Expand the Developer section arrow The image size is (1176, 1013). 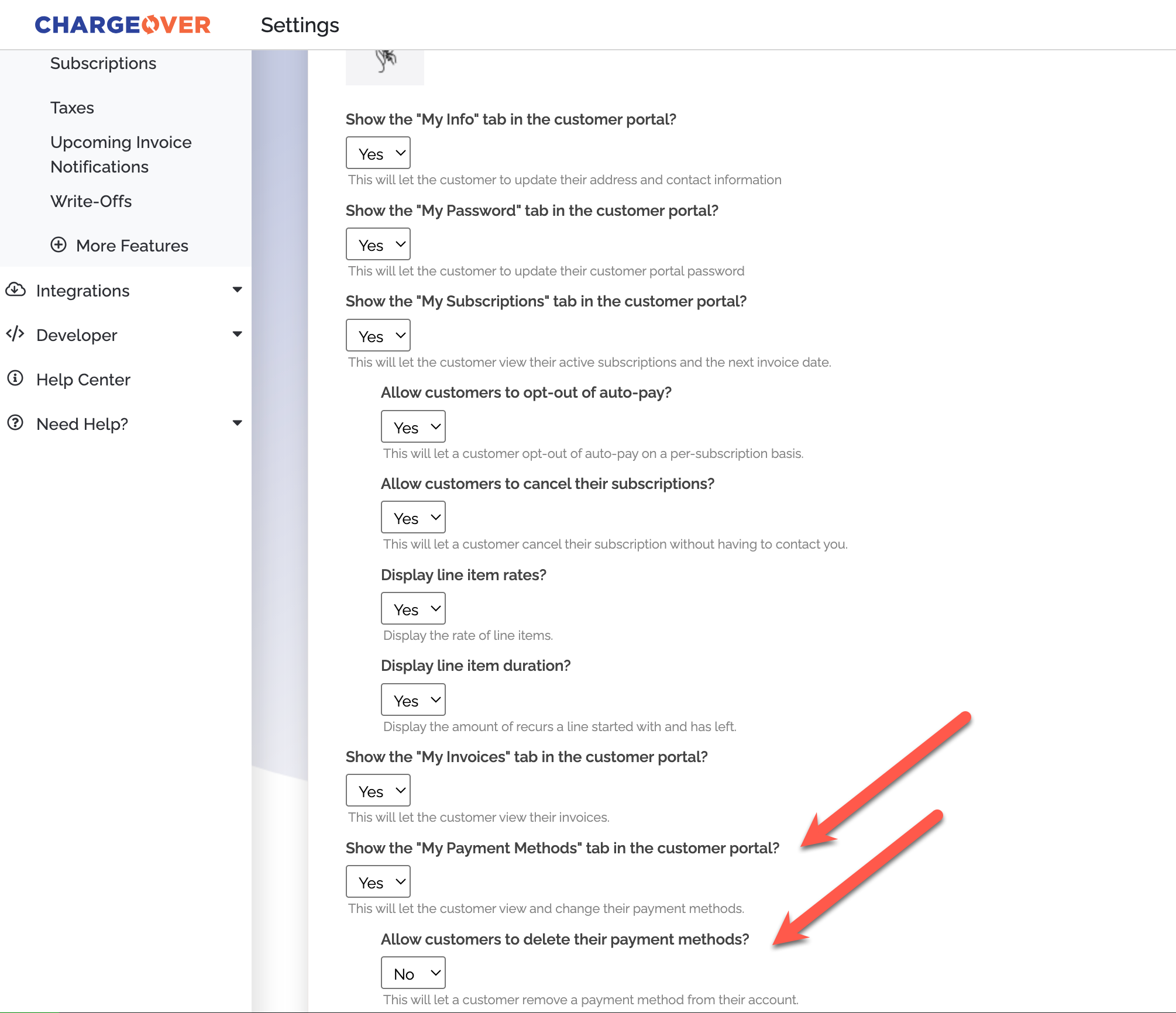(237, 334)
